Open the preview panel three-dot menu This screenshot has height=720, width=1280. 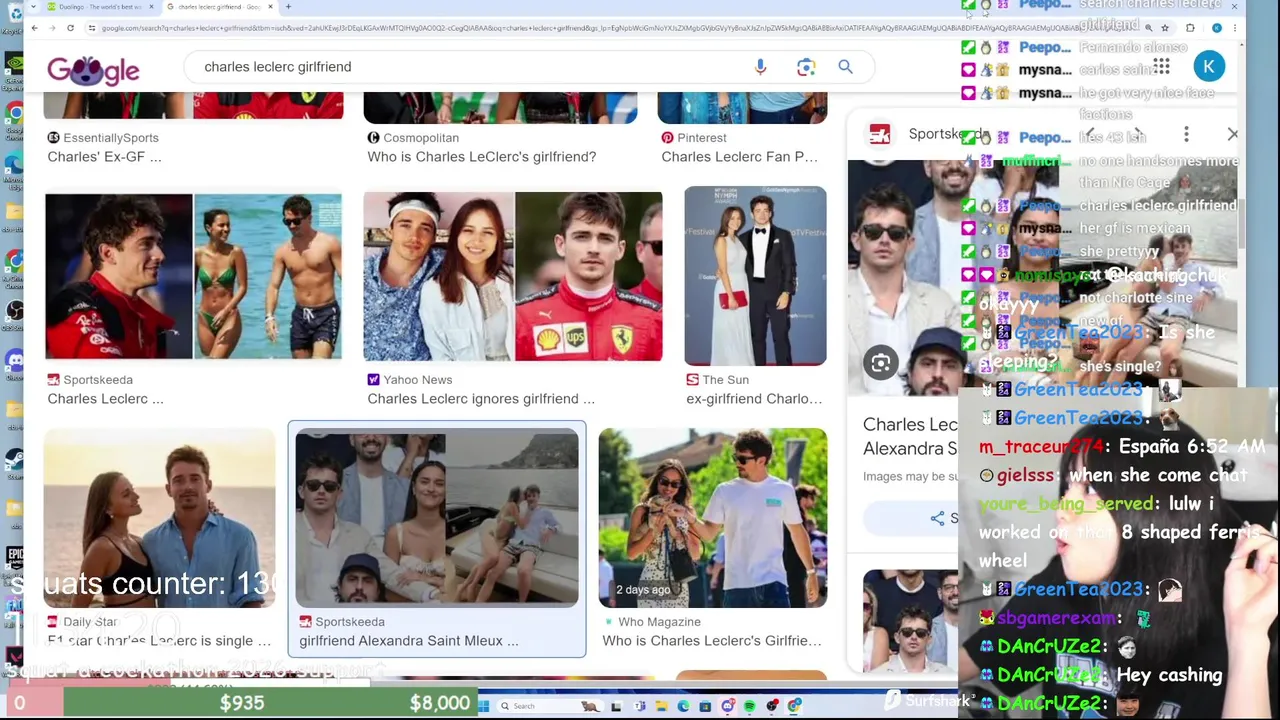tap(1186, 134)
